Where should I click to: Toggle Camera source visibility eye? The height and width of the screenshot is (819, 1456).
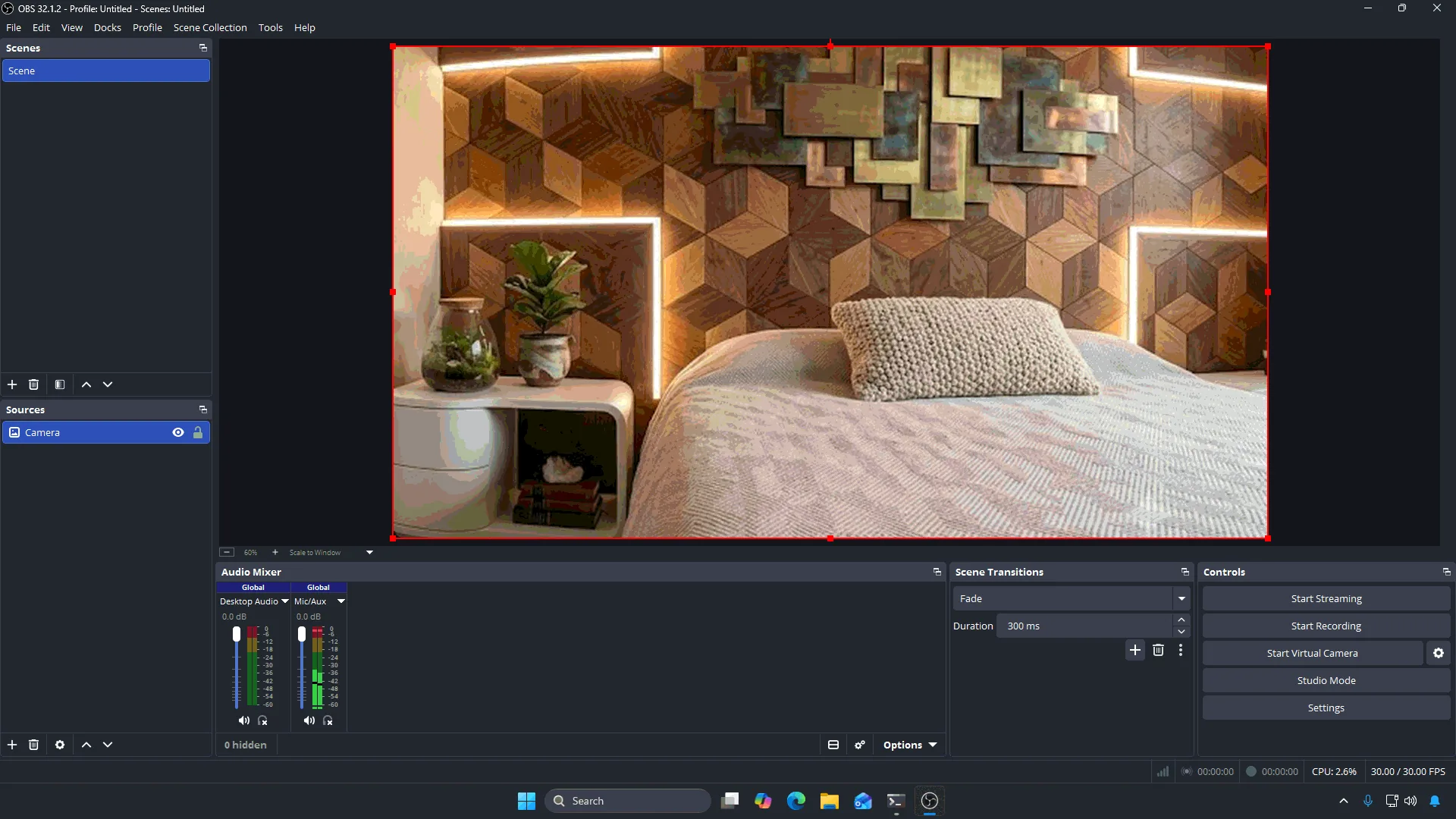(x=178, y=432)
